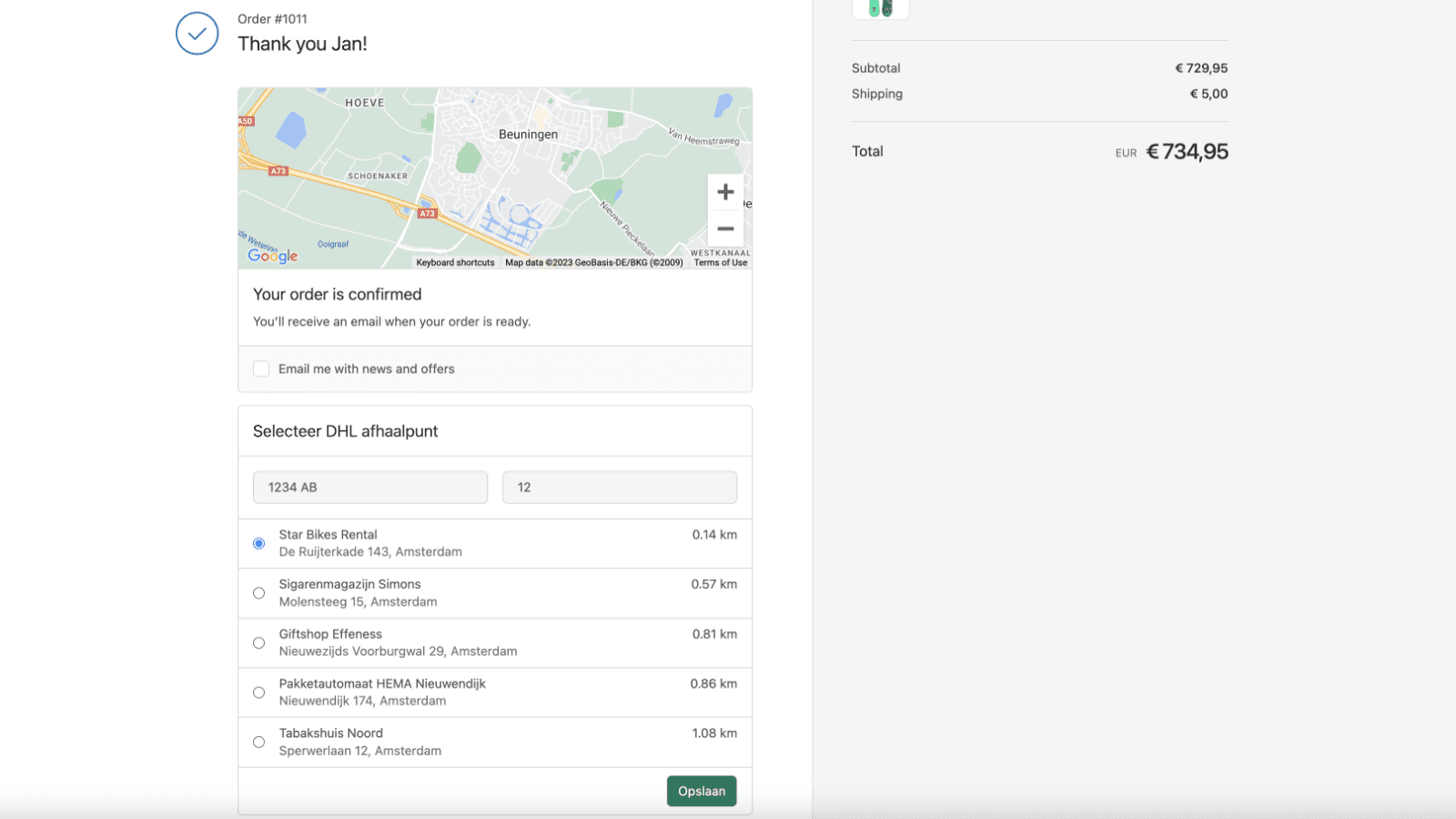Open the map Terms of Use link
Screen dimensions: 1456x819
(720, 263)
